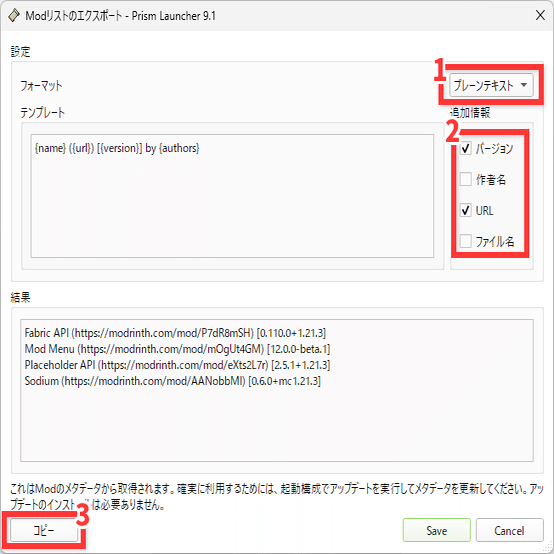
Task: Click the 設定 group label
Action: pyautogui.click(x=20, y=52)
